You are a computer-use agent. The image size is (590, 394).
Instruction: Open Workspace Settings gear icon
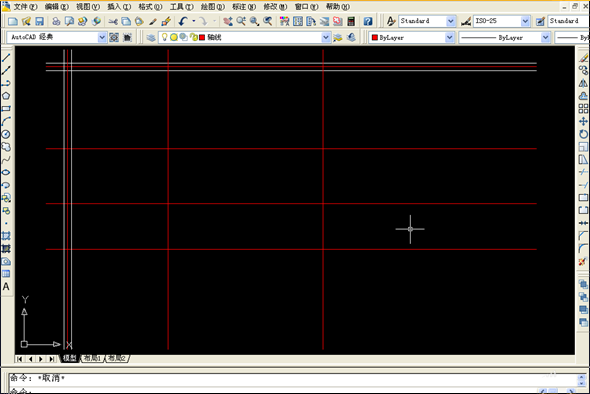[114, 37]
